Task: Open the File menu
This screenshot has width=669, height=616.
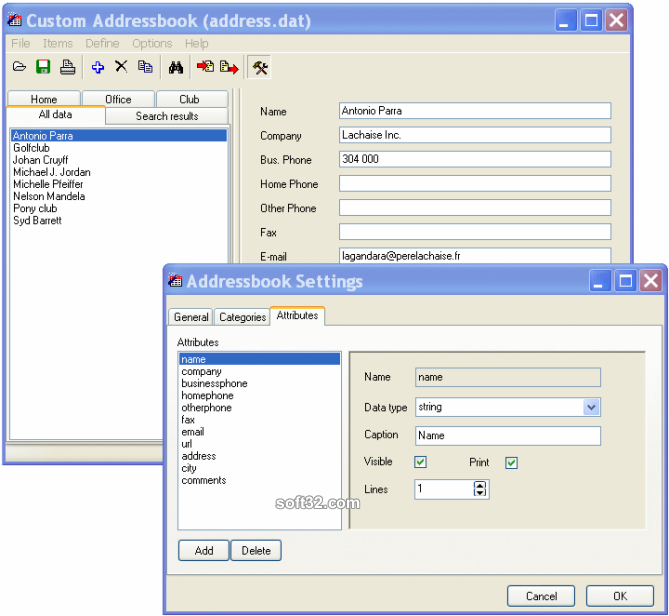Action: click(x=20, y=43)
